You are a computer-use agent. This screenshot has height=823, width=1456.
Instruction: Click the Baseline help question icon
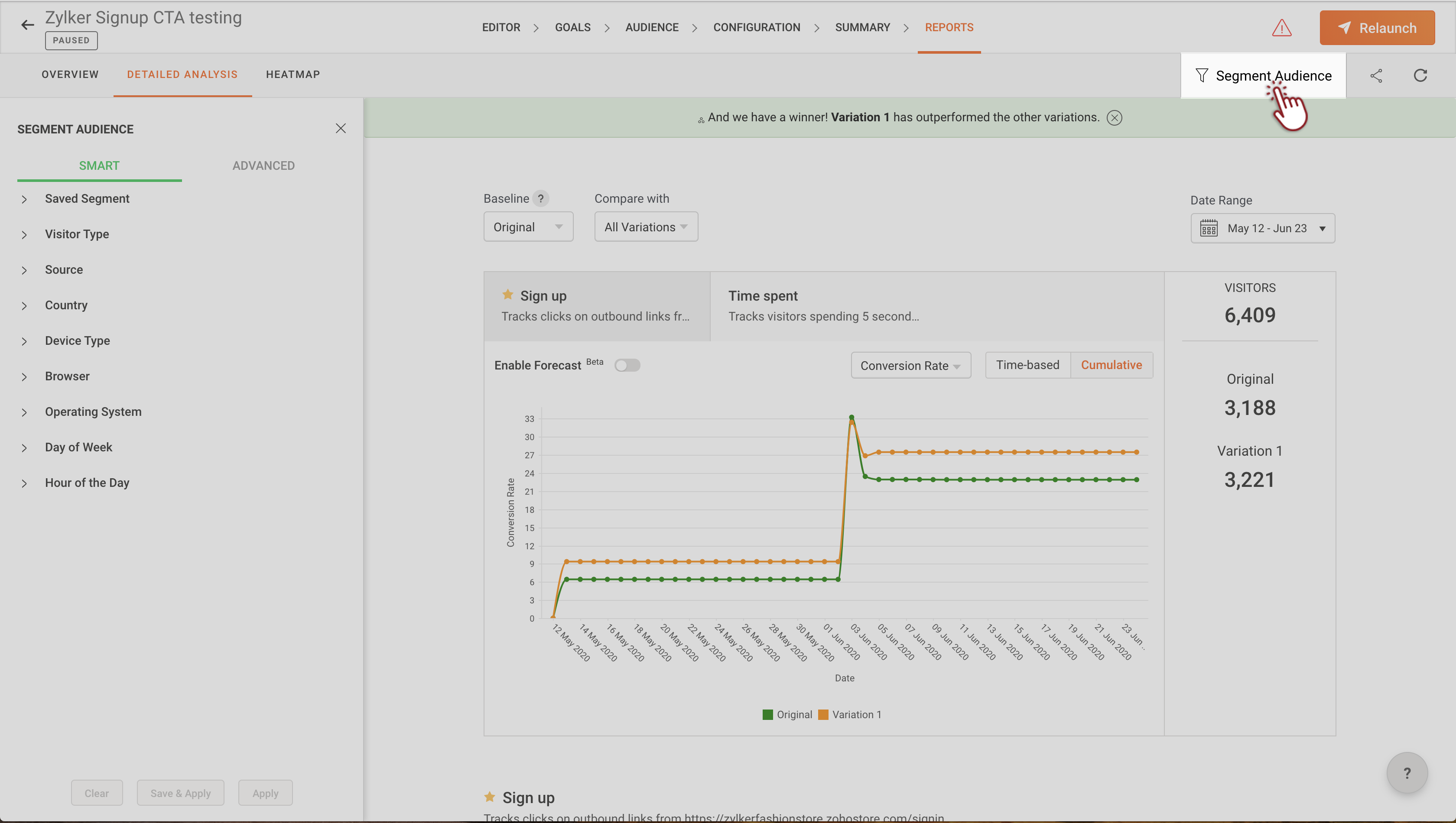540,198
